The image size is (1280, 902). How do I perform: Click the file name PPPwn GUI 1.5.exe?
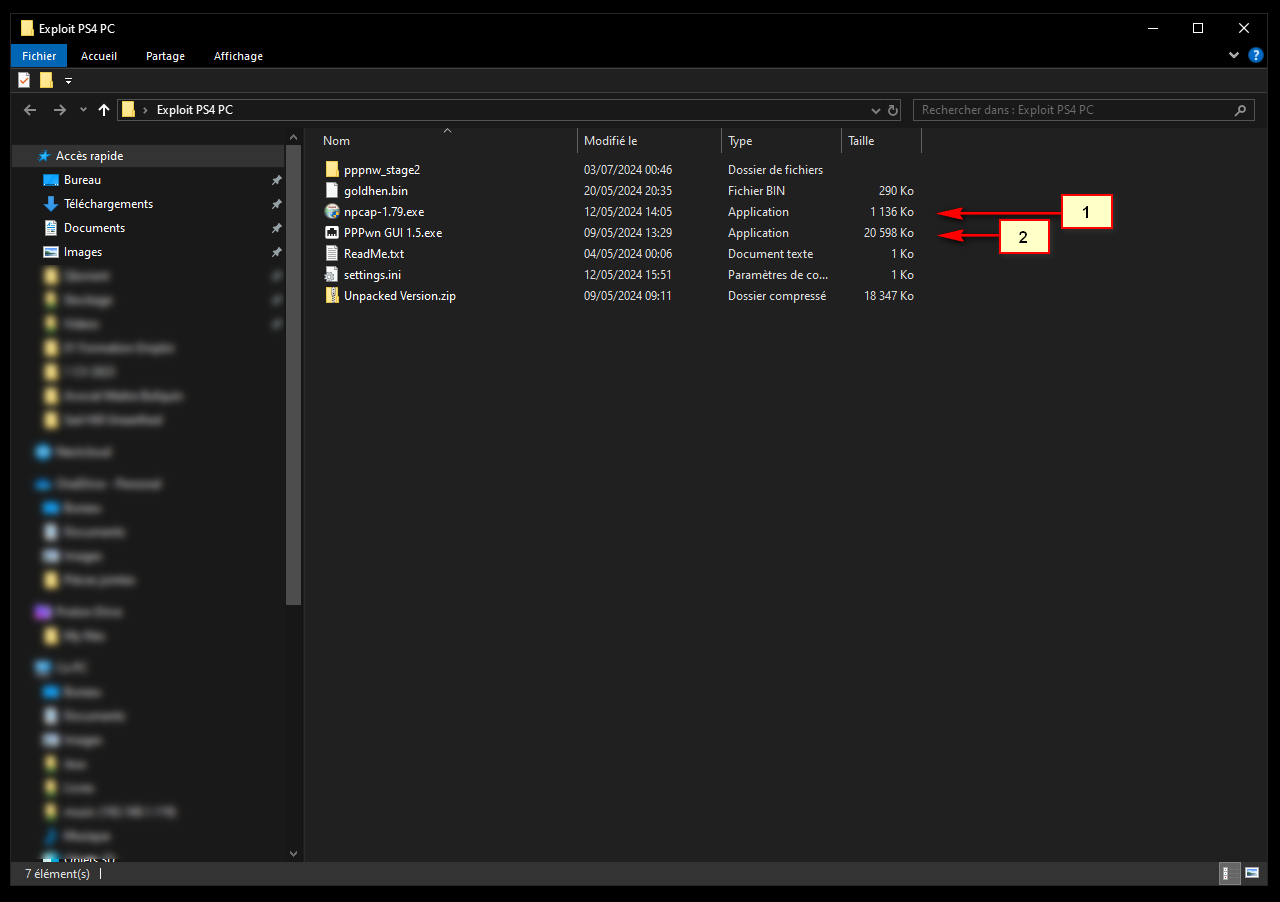coord(392,233)
